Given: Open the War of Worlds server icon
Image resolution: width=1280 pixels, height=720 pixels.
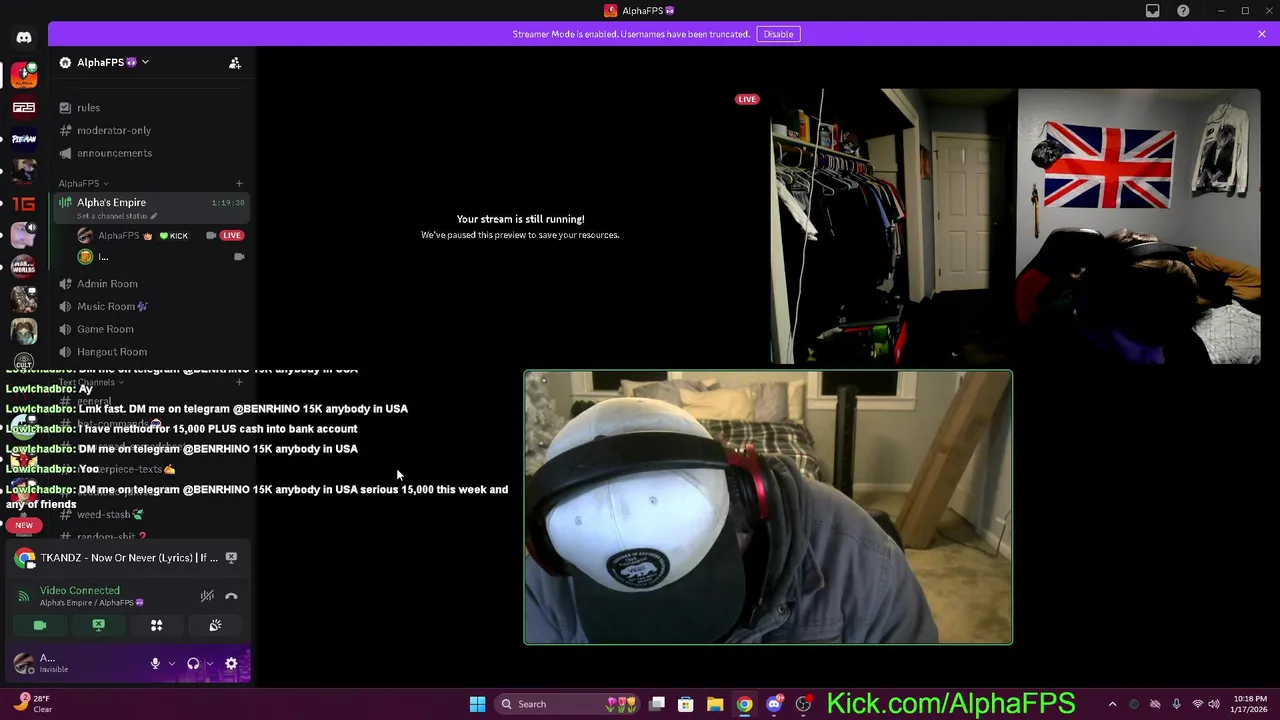Looking at the screenshot, I should 24,267.
